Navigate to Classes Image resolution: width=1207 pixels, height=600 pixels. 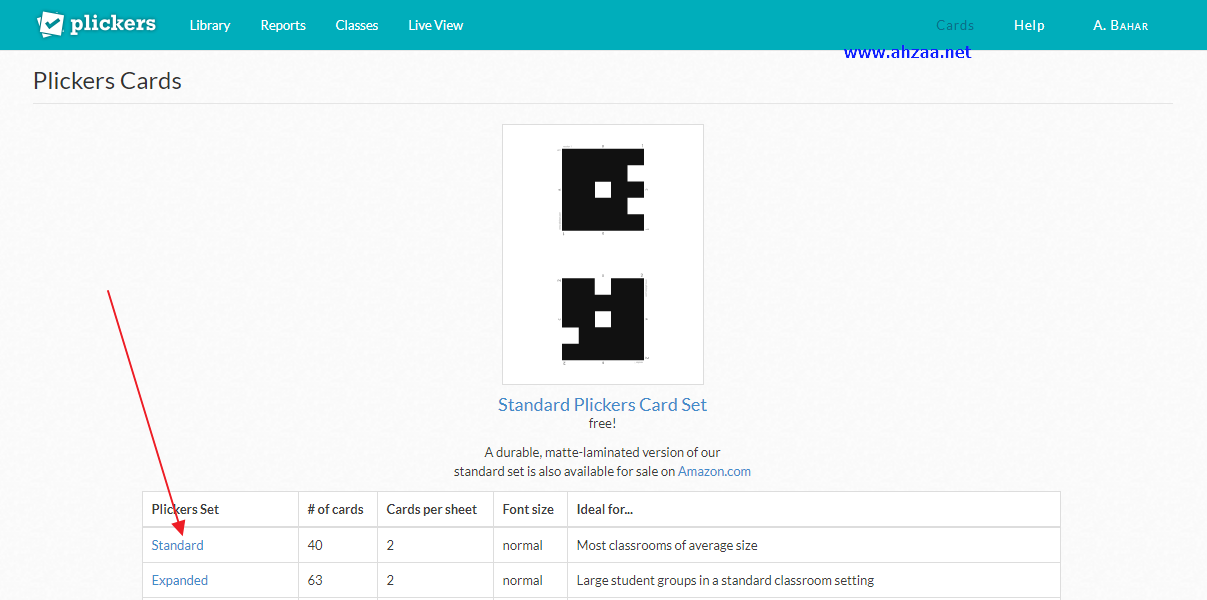coord(356,25)
